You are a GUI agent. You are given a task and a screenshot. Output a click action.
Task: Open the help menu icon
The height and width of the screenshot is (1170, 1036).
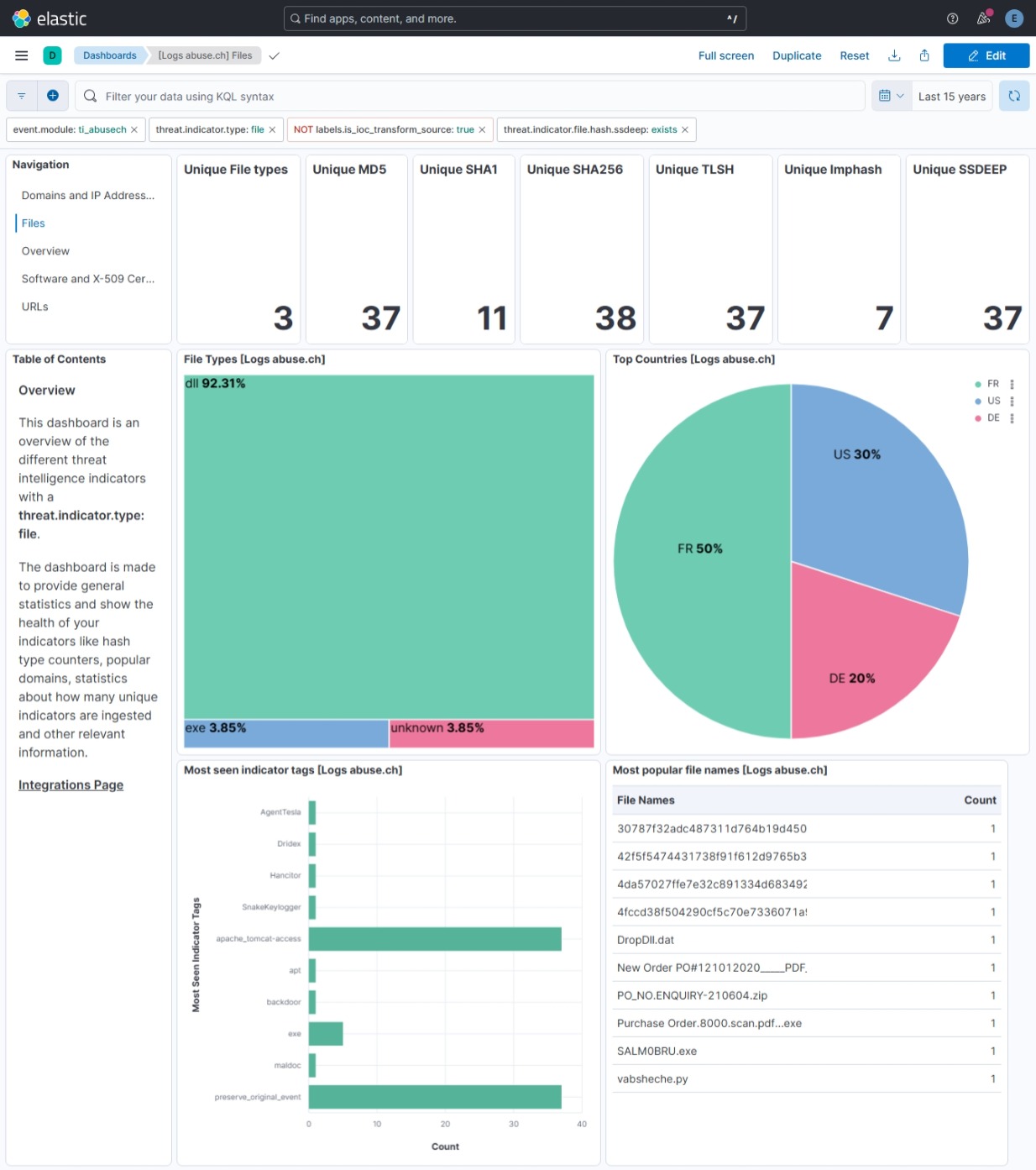point(951,18)
